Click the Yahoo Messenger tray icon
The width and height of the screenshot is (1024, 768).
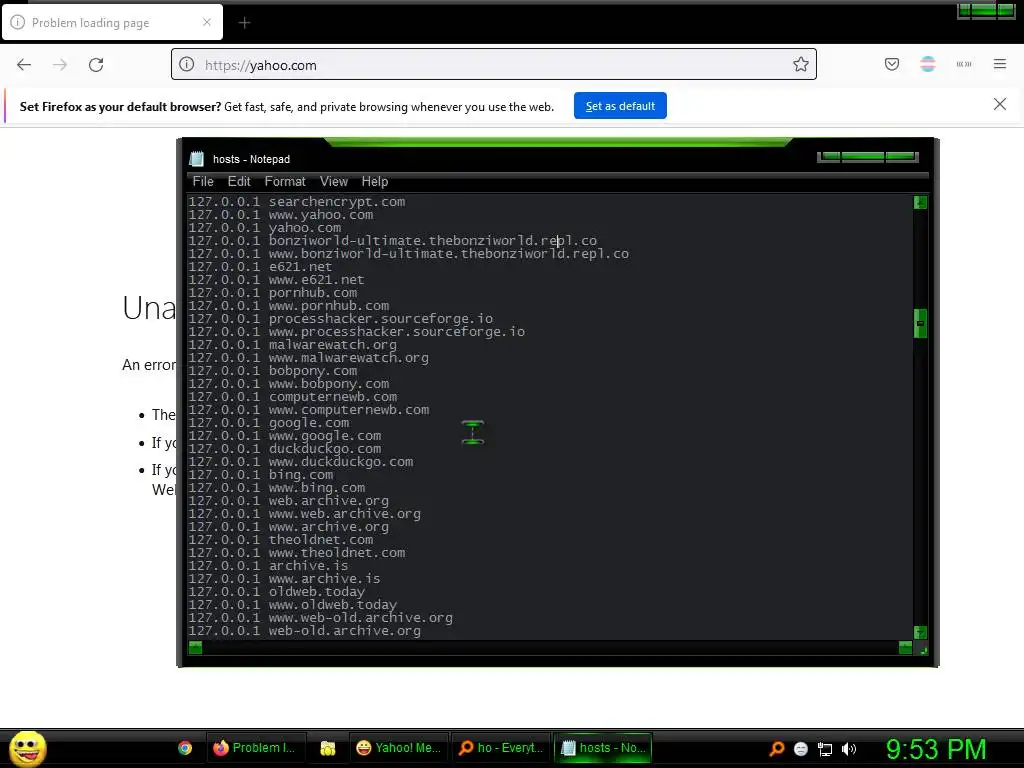[x=801, y=748]
